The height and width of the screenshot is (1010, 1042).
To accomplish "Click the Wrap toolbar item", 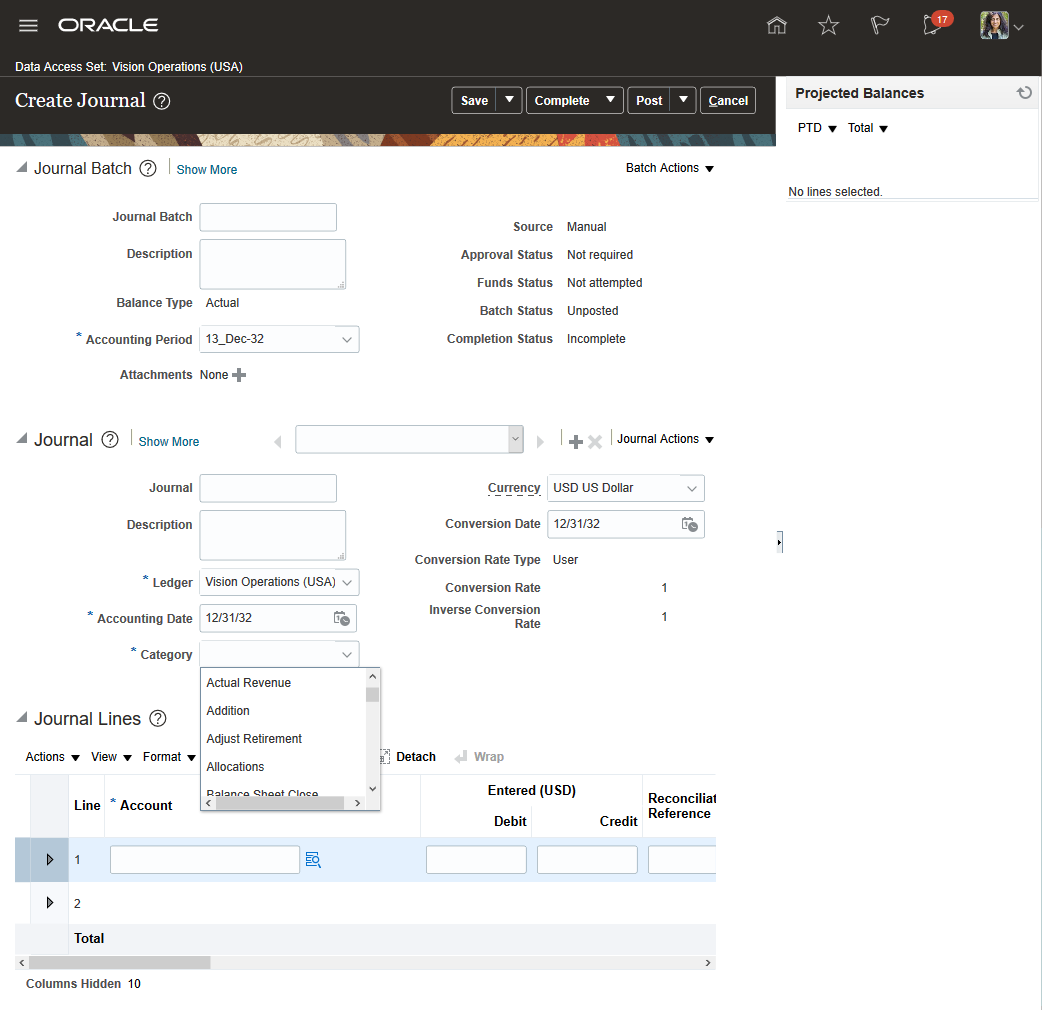I will click(479, 757).
